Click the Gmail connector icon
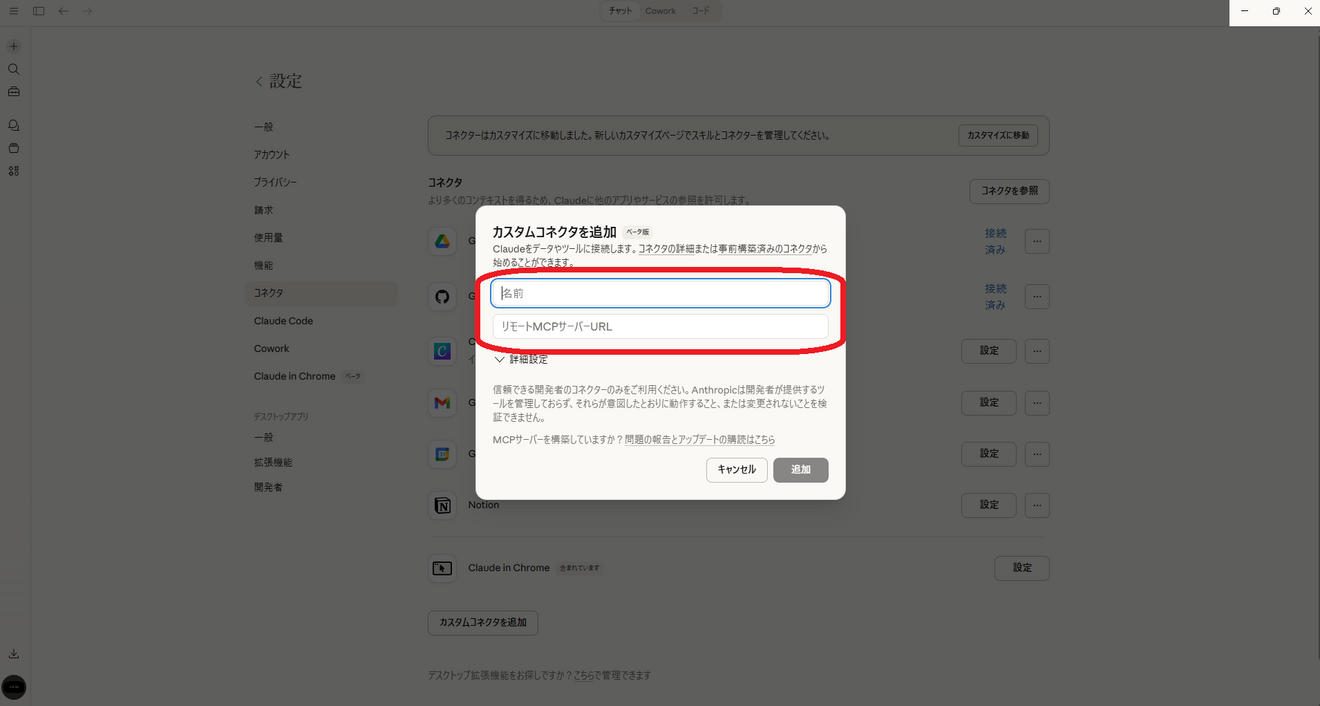The image size is (1320, 706). (x=441, y=403)
